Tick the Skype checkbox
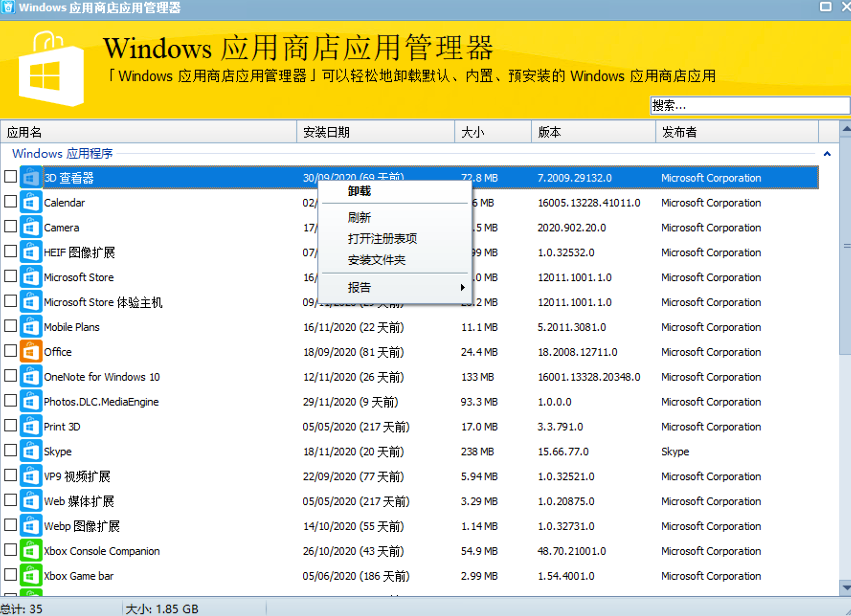The image size is (851, 616). click(x=10, y=450)
